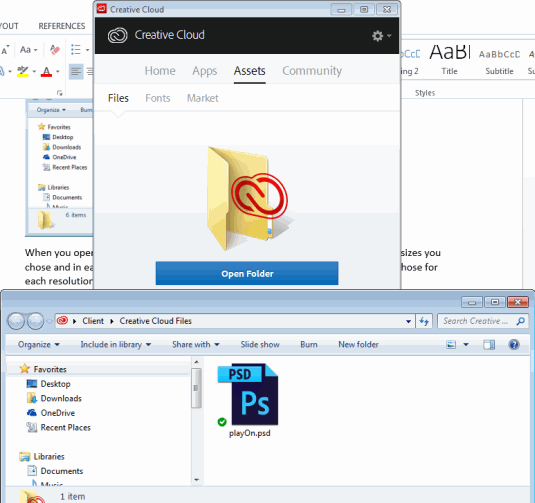The image size is (535, 503).
Task: Click the Explorer Forward navigation button
Action: (x=35, y=321)
